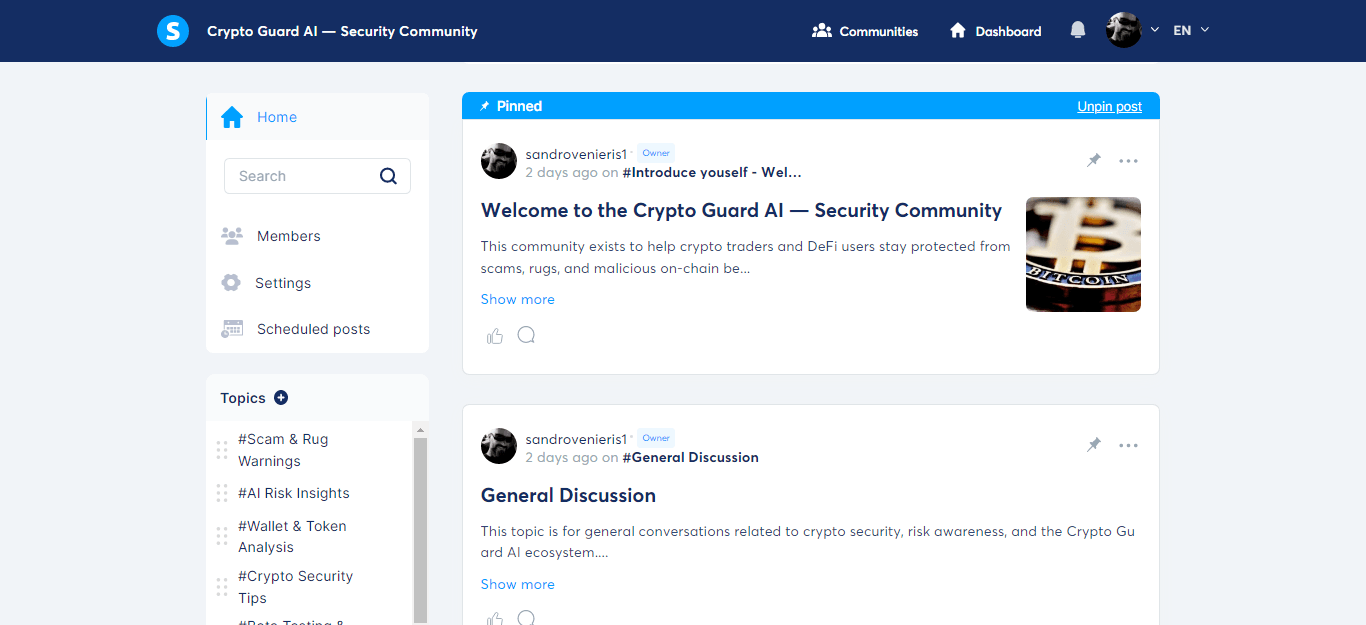Viewport: 1366px width, 625px height.
Task: Open the Communities page
Action: [x=865, y=31]
